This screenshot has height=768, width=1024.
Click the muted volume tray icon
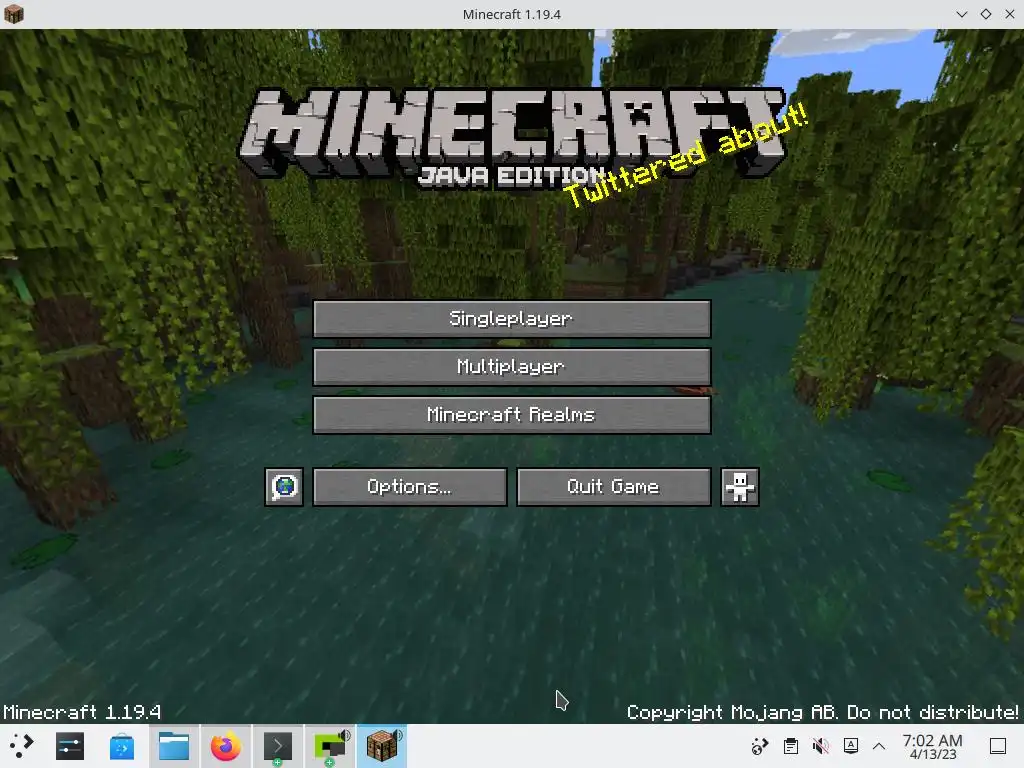pyautogui.click(x=821, y=746)
